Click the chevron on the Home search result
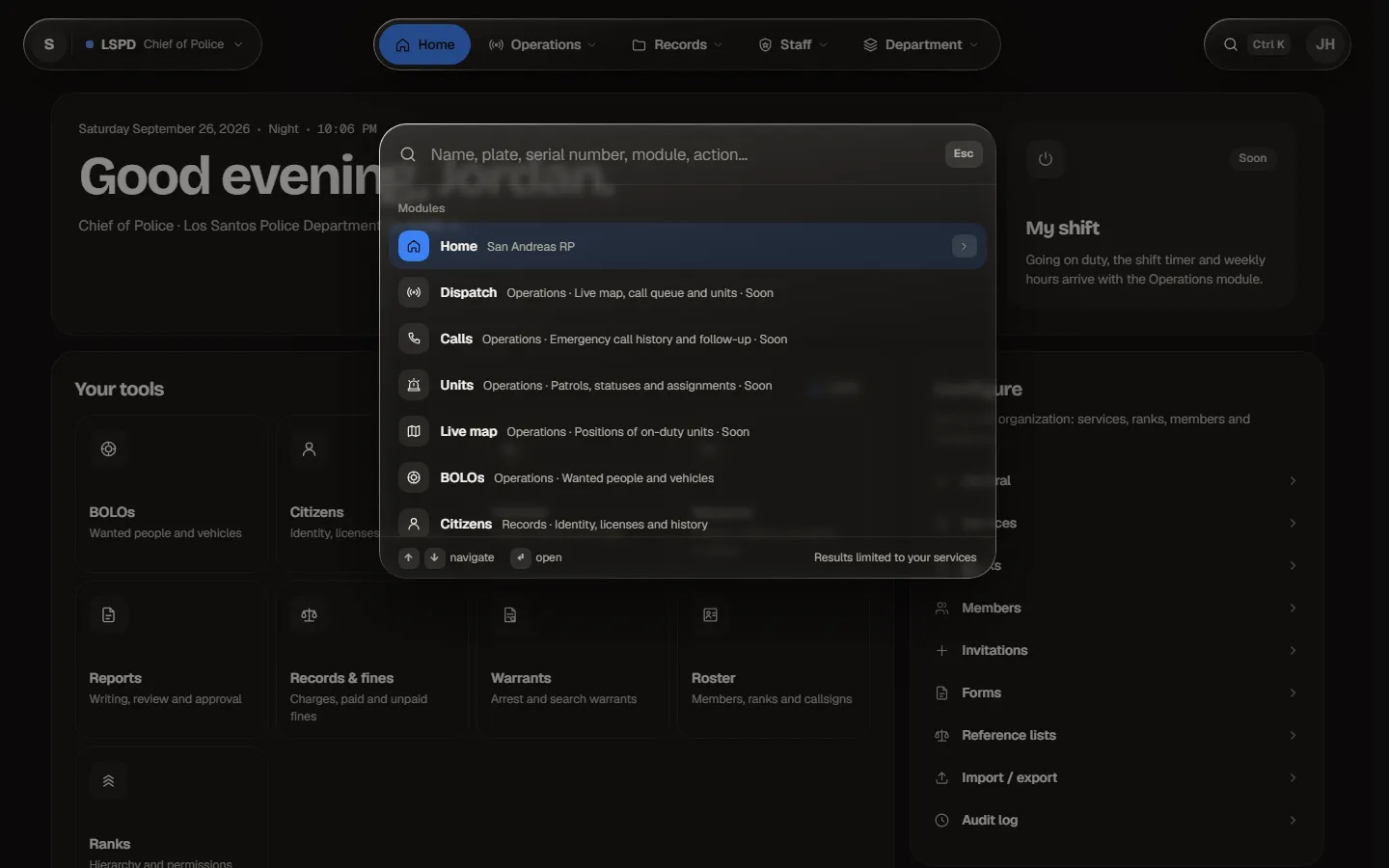The image size is (1389, 868). click(x=964, y=247)
